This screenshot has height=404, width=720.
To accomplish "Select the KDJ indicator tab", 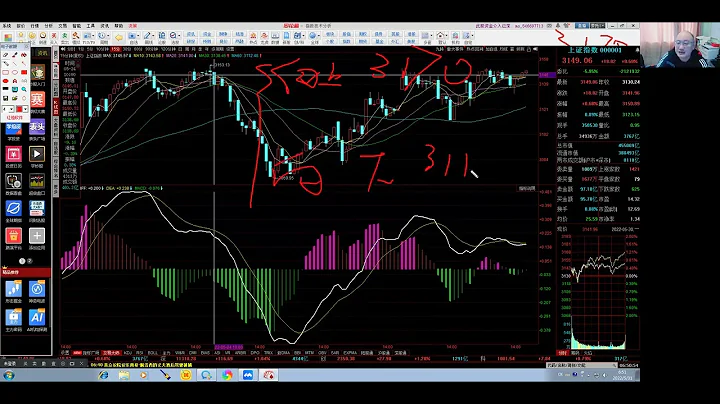I will click(x=127, y=353).
